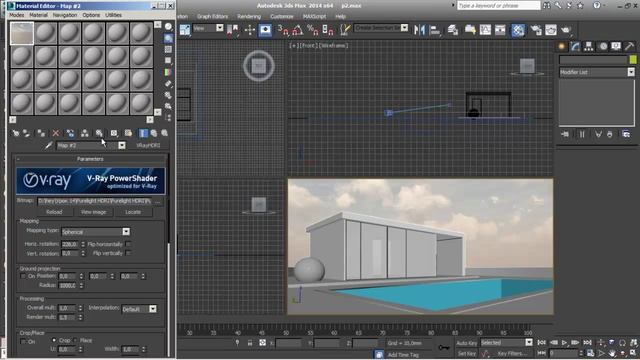Click Reset Map red X icon

(x=56, y=133)
